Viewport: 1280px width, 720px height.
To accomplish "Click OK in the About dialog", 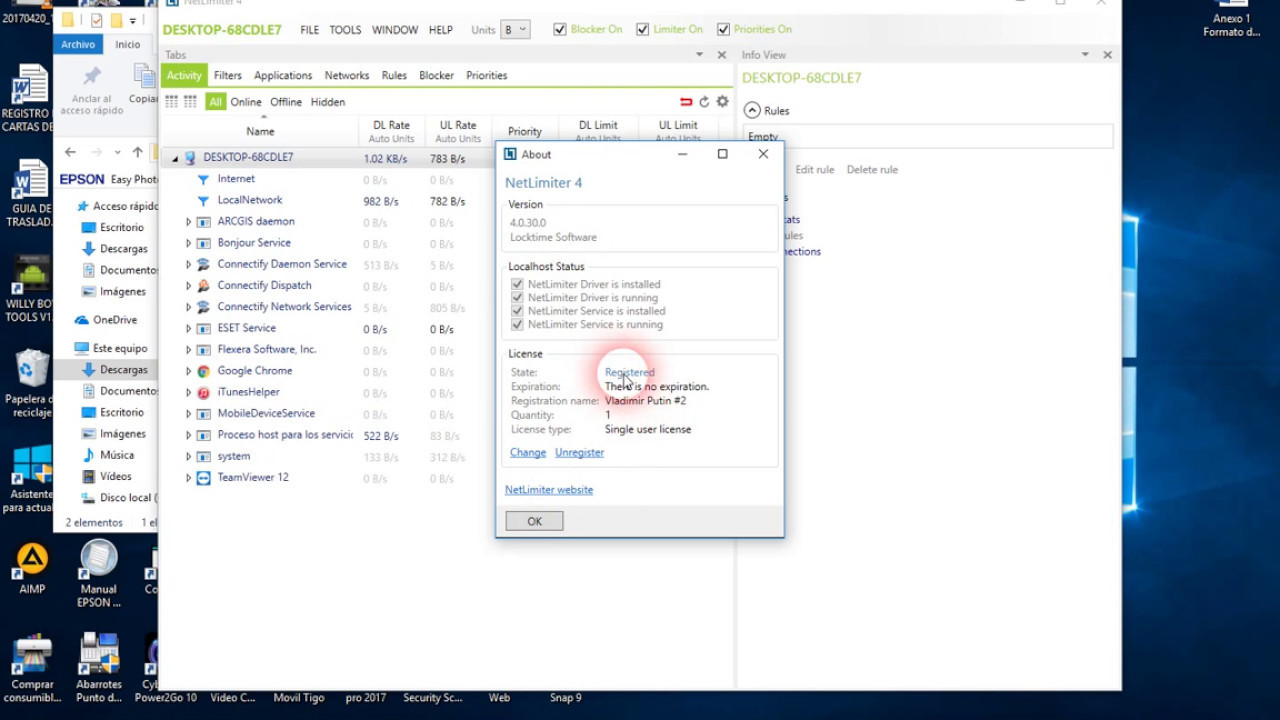I will [x=534, y=521].
